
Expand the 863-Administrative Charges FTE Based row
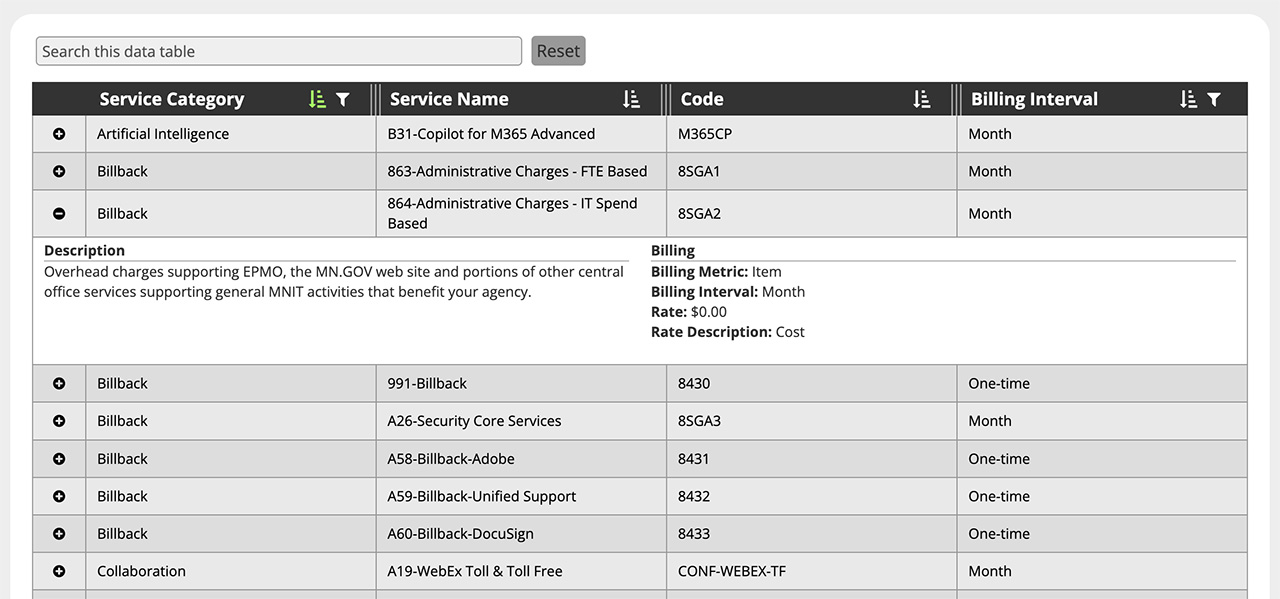pos(59,171)
